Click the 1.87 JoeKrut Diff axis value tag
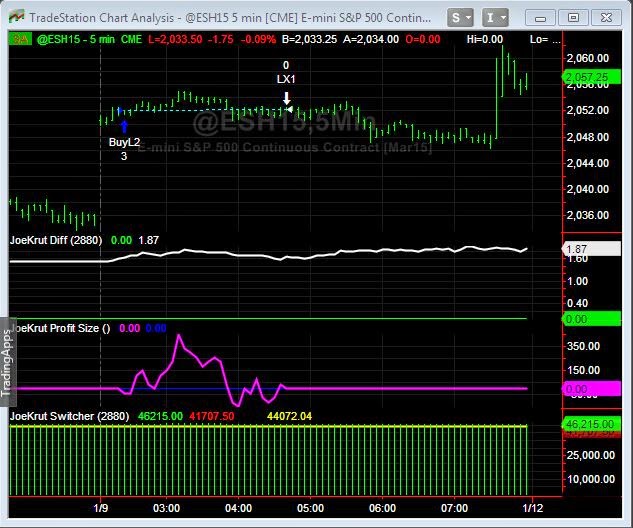The image size is (633, 528). 591,249
